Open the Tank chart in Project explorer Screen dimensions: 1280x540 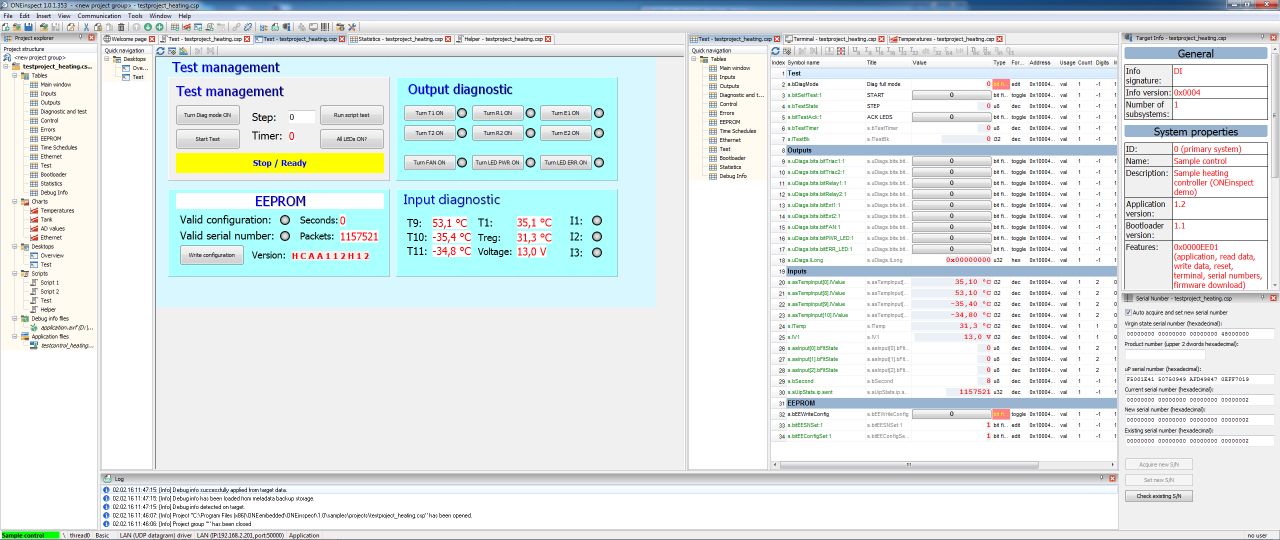46,219
